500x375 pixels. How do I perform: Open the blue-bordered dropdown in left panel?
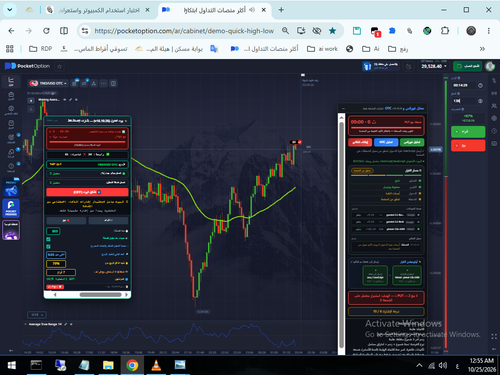[x=56, y=255]
